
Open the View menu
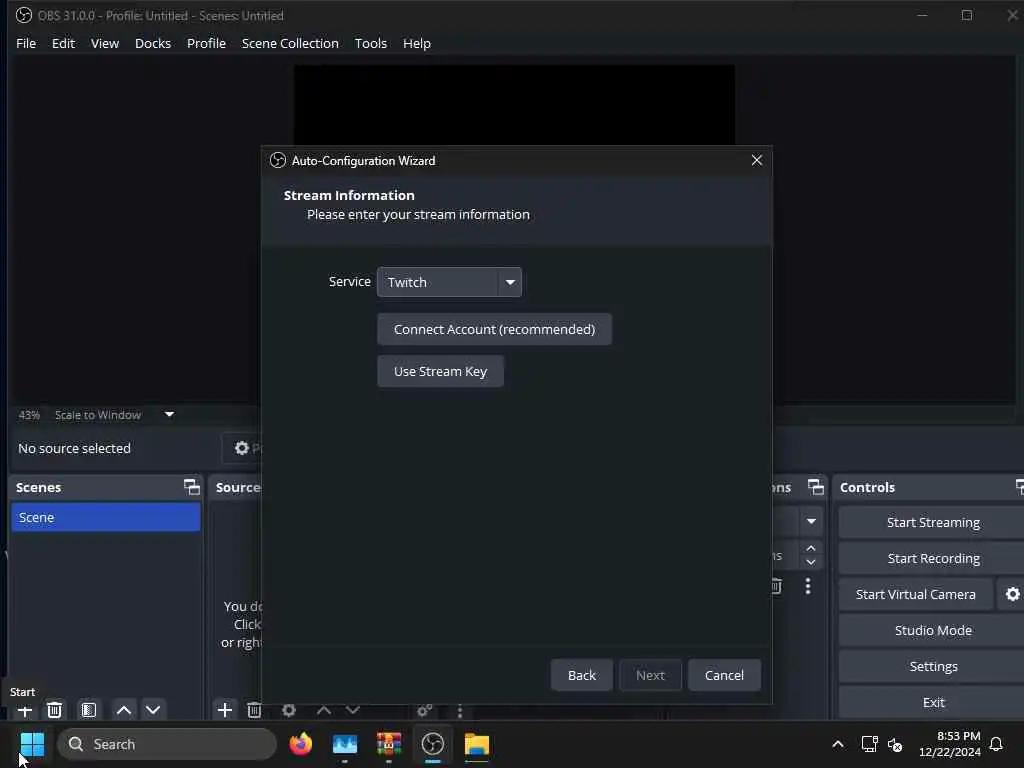105,43
